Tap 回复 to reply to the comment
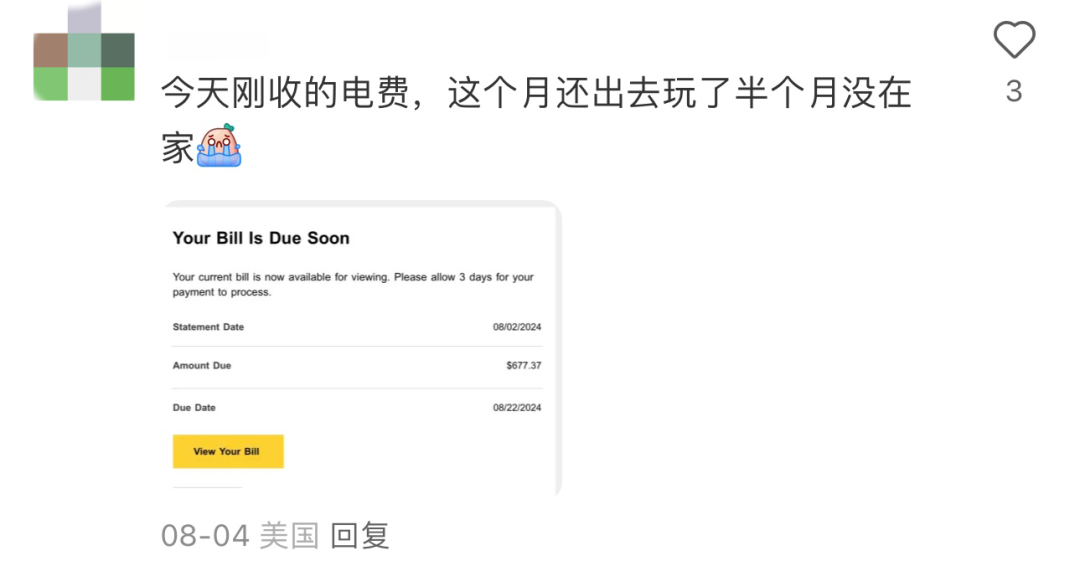 tap(360, 536)
